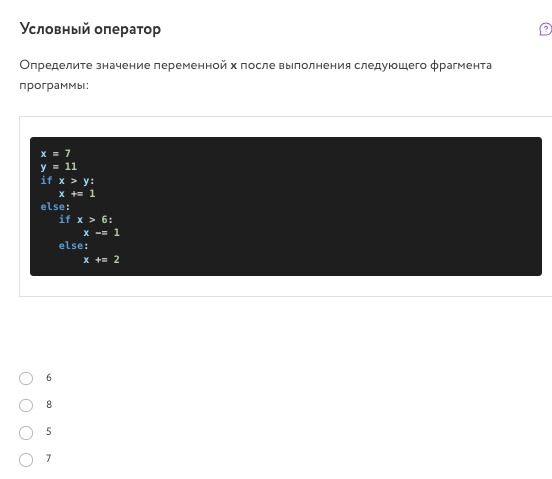Click the answer label text "5"
This screenshot has height=479, width=552.
[x=49, y=431]
